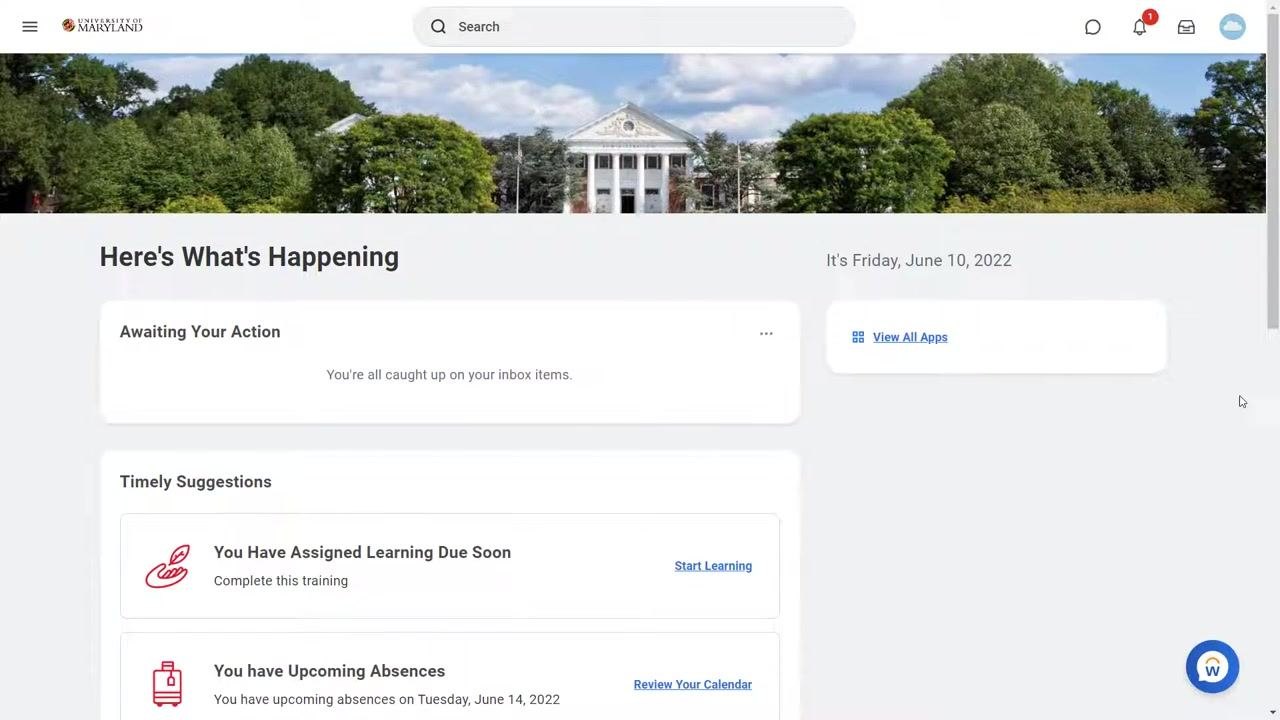
Task: Click the assigned learning hand-leaf icon
Action: (x=167, y=566)
